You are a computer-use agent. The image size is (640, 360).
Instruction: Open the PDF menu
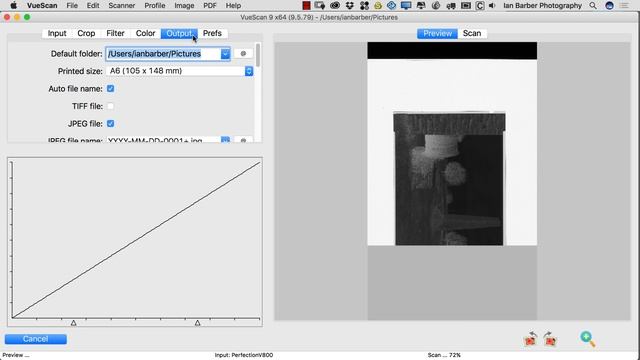(210, 6)
